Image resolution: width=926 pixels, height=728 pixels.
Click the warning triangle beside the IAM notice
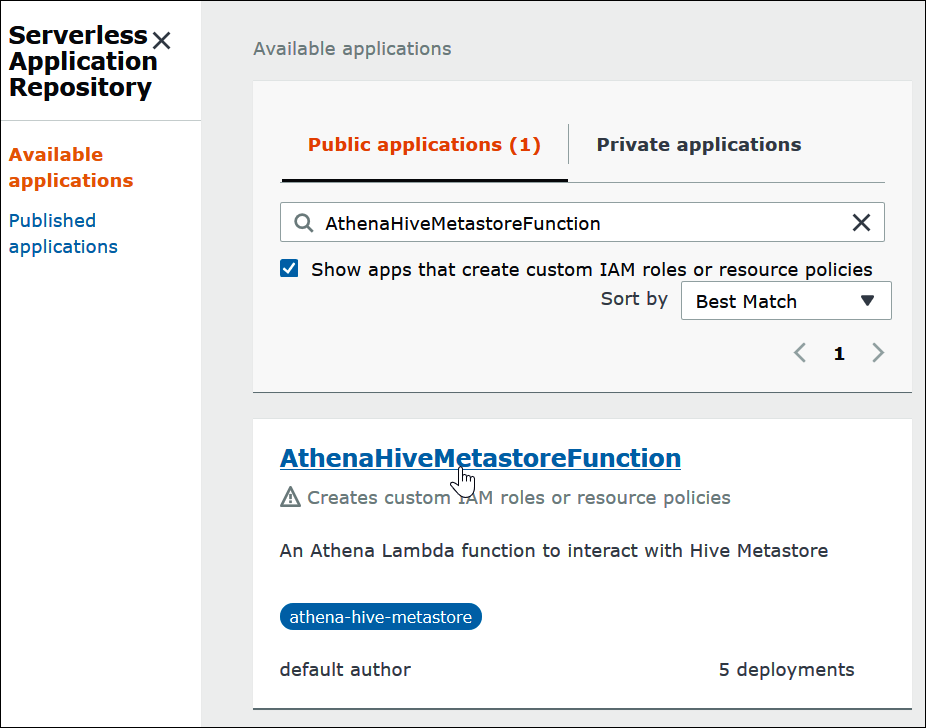(x=289, y=497)
